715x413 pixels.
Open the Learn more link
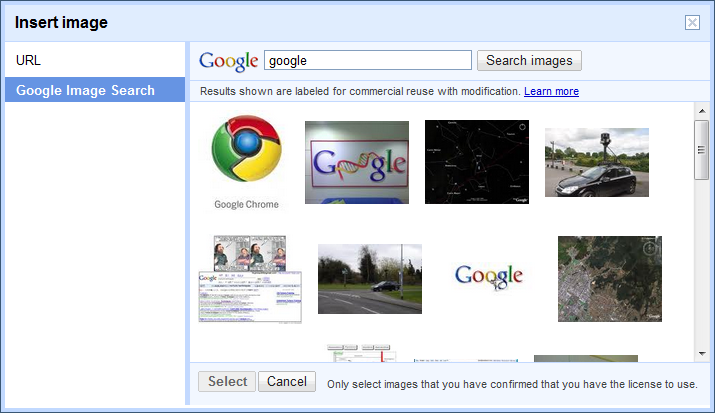point(551,91)
